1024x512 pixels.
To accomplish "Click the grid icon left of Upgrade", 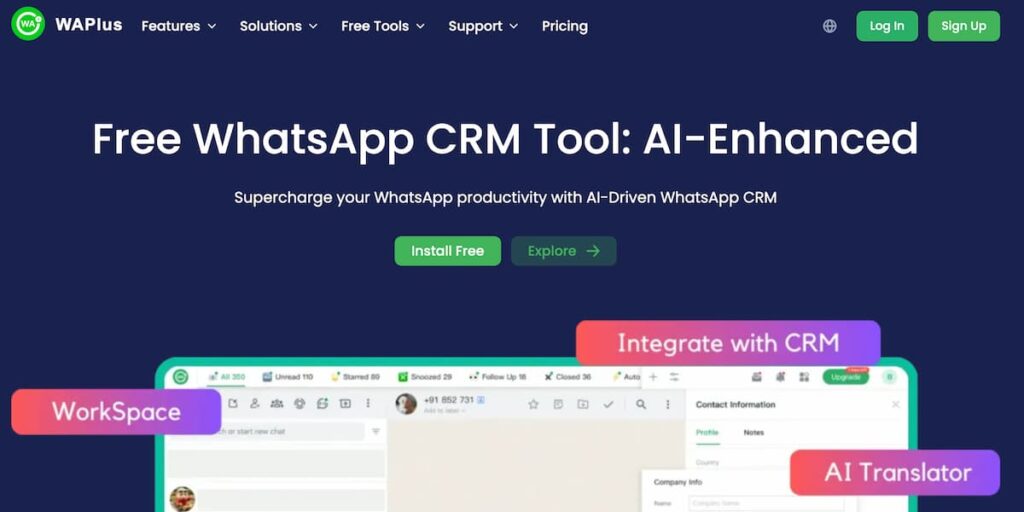I will pyautogui.click(x=804, y=377).
